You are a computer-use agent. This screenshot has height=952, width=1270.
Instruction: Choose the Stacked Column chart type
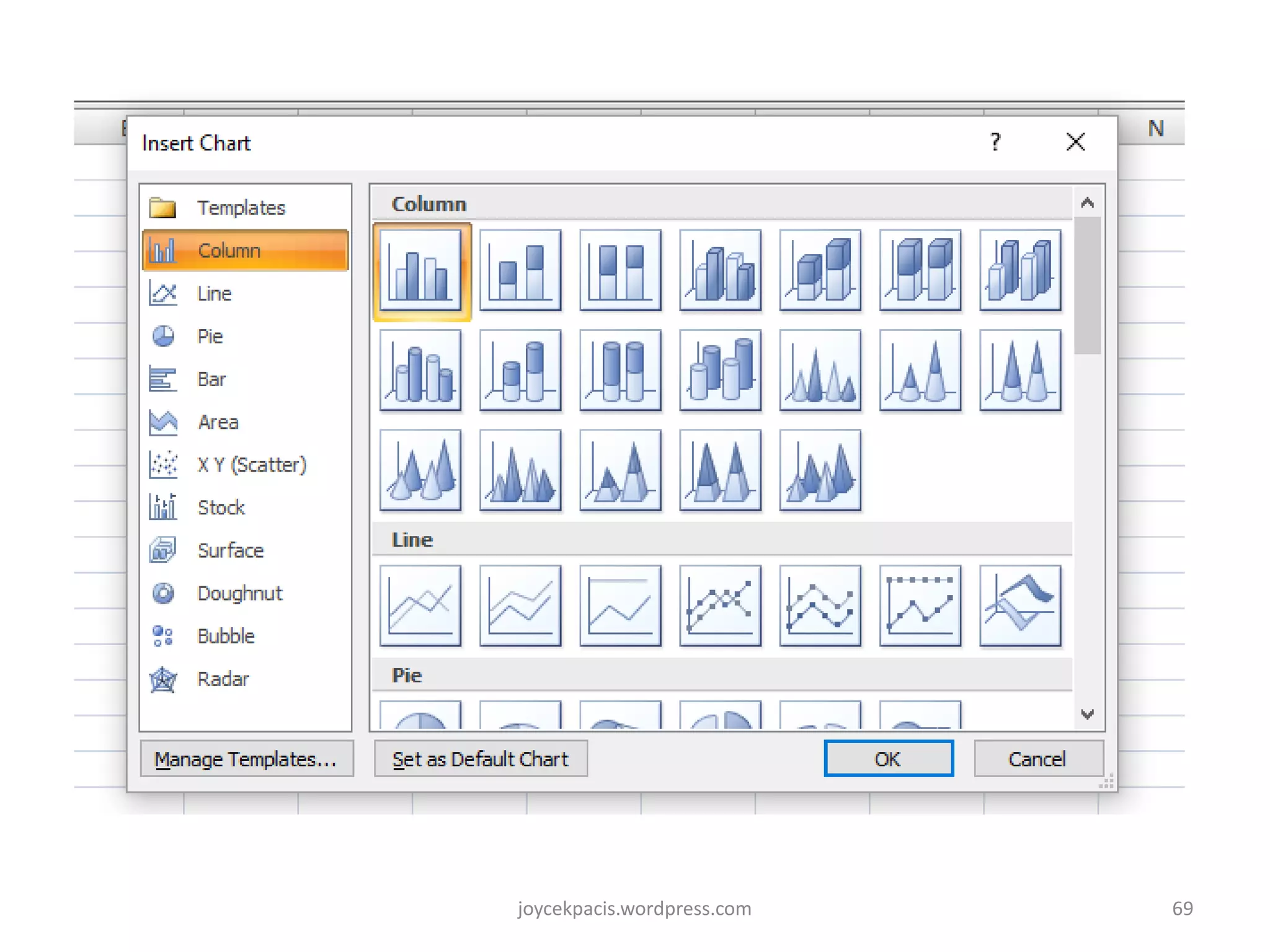tap(520, 271)
